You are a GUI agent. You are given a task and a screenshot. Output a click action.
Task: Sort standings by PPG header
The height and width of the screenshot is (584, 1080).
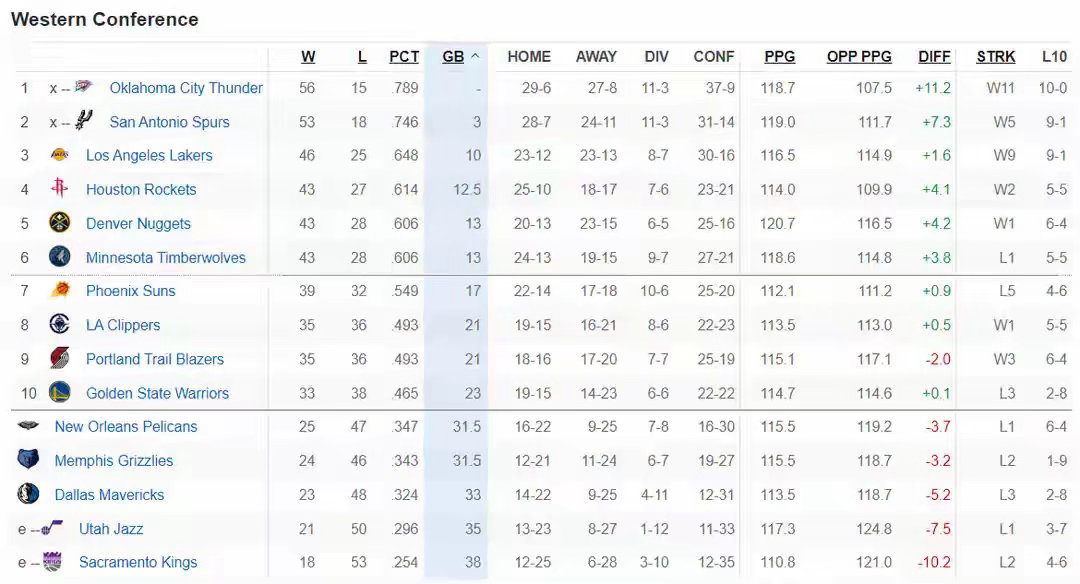pos(780,57)
